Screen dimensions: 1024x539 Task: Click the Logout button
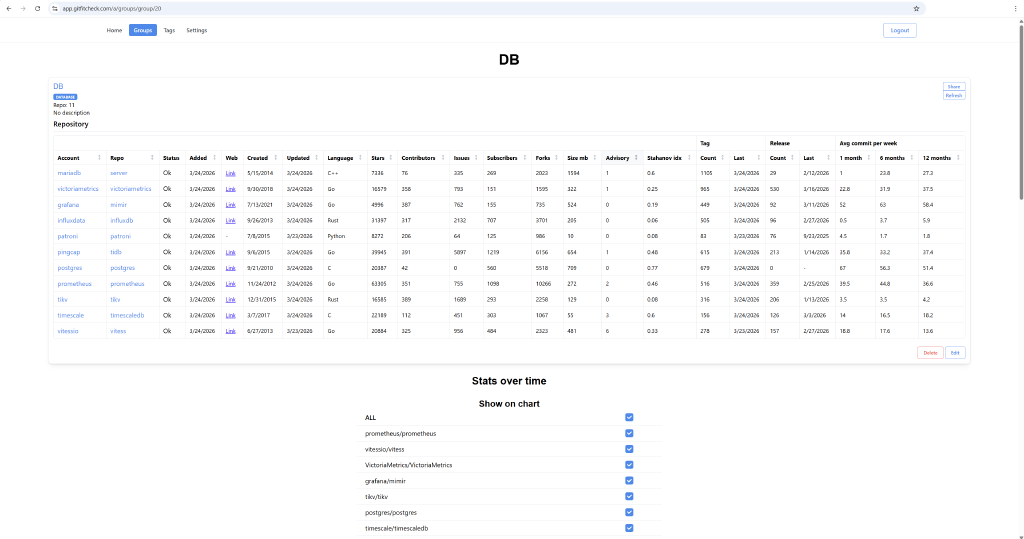[899, 30]
